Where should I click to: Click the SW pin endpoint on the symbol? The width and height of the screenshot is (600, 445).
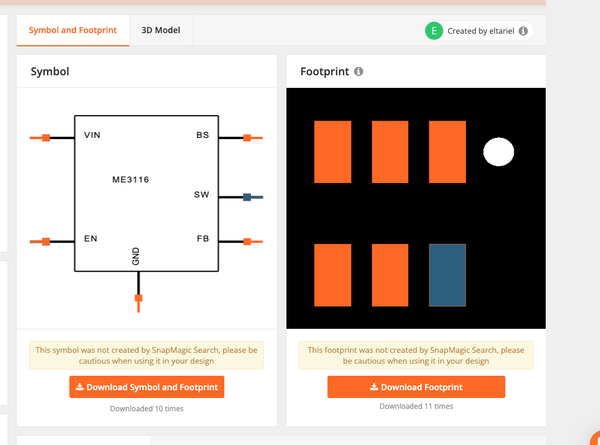[x=247, y=197]
